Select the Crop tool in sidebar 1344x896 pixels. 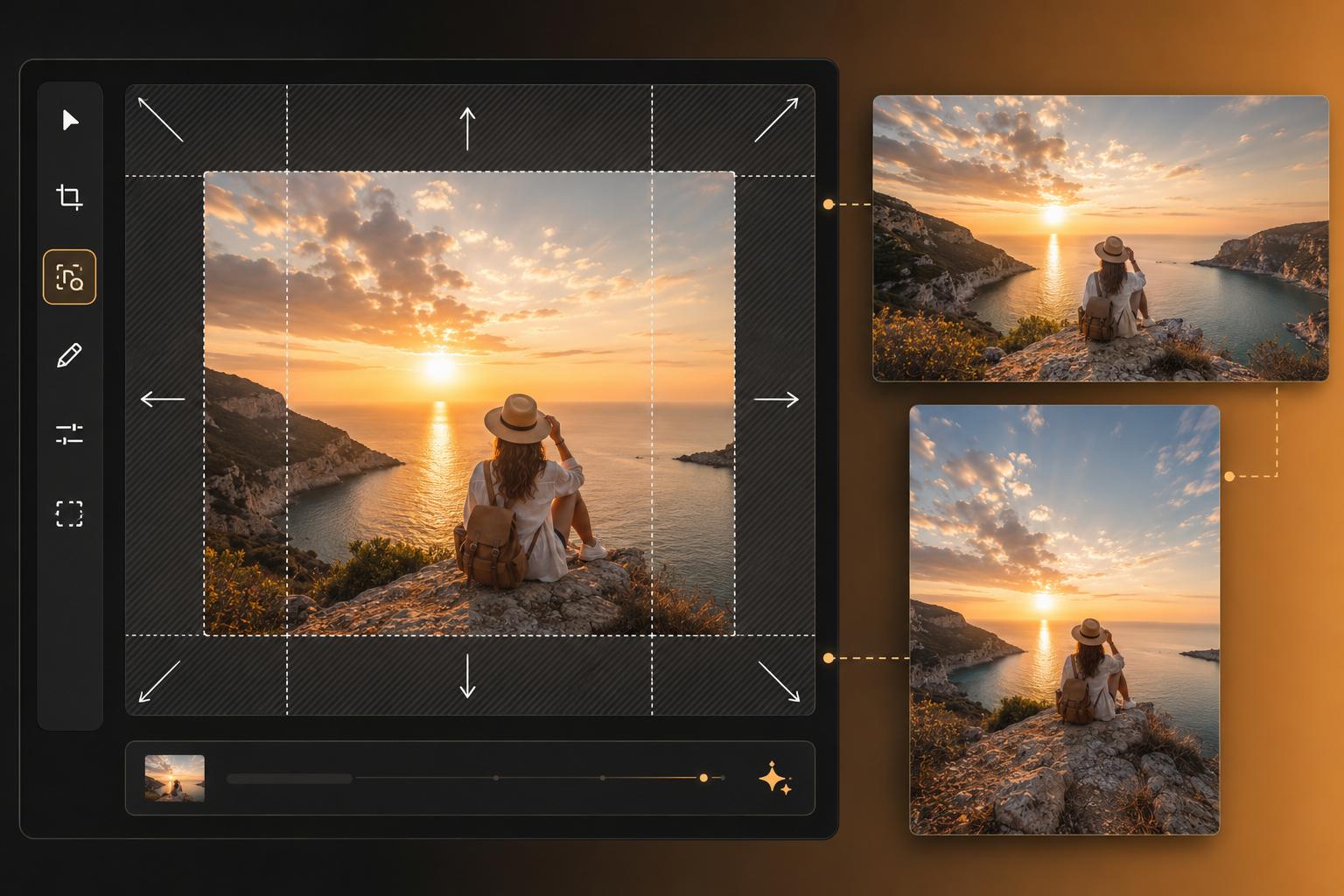69,197
